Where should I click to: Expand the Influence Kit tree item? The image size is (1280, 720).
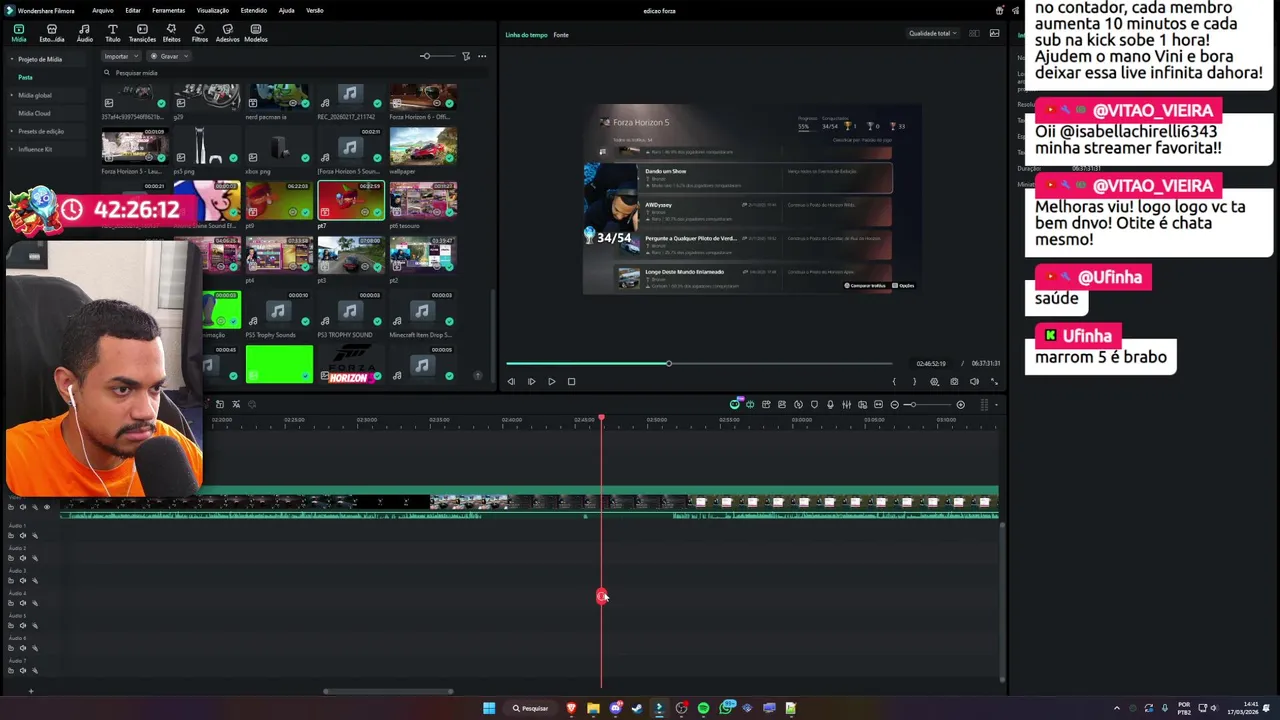(x=12, y=149)
